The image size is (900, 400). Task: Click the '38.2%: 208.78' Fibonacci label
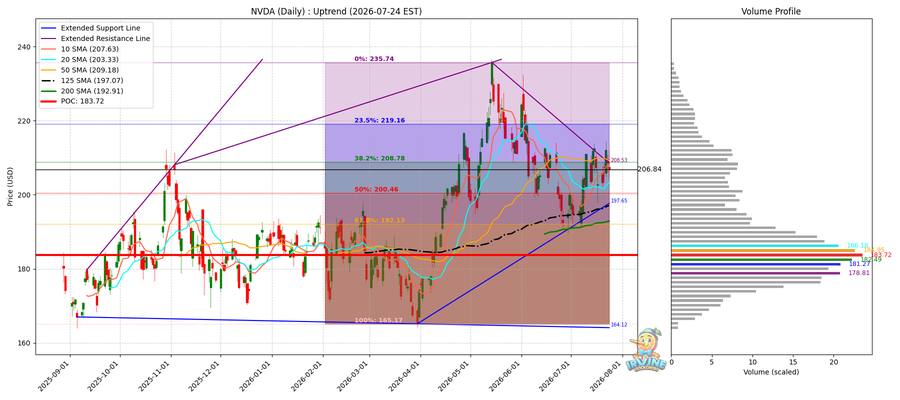(x=377, y=158)
